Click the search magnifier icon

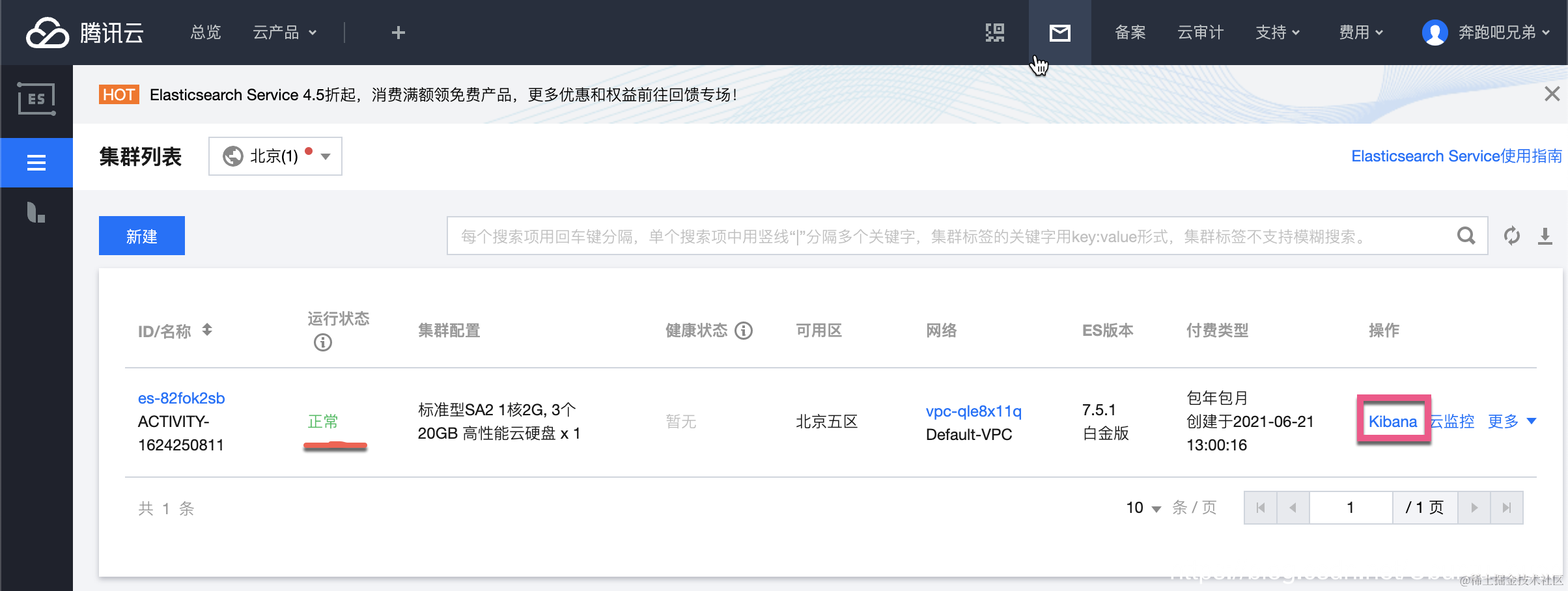tap(1466, 236)
